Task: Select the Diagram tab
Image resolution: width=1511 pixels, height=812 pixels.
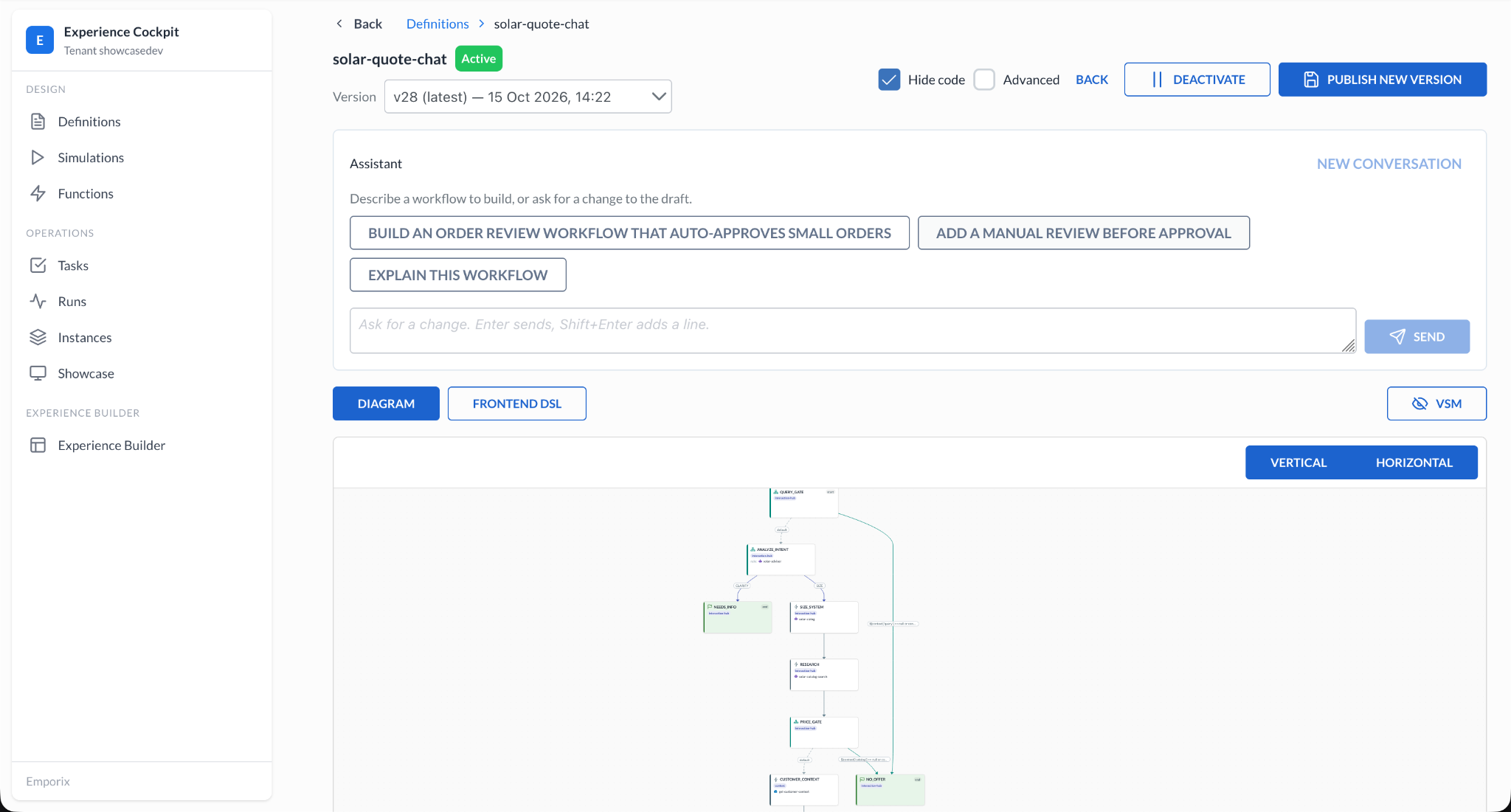Action: coord(386,404)
